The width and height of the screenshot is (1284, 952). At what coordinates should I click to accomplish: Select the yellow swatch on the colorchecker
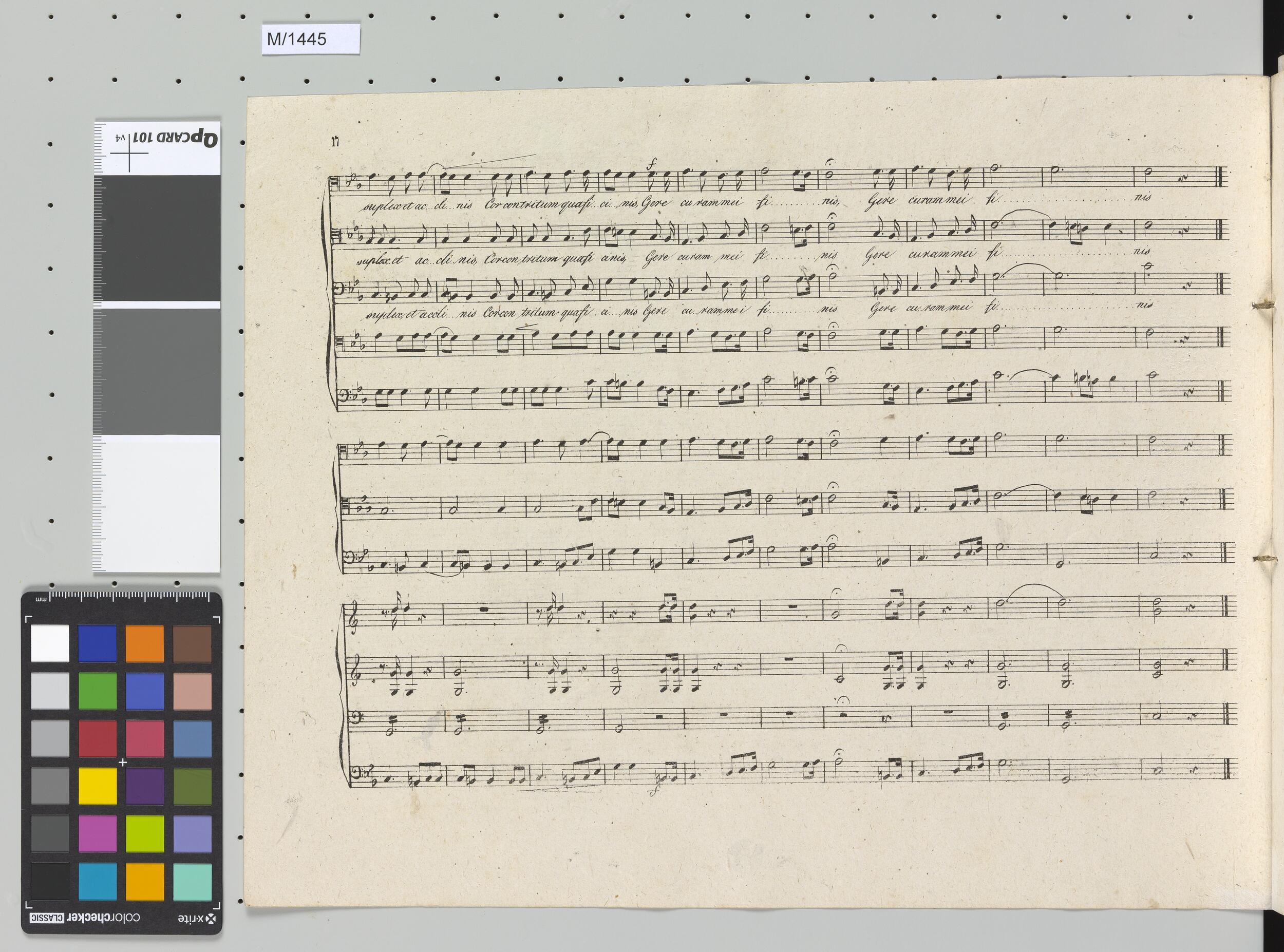coord(98,786)
